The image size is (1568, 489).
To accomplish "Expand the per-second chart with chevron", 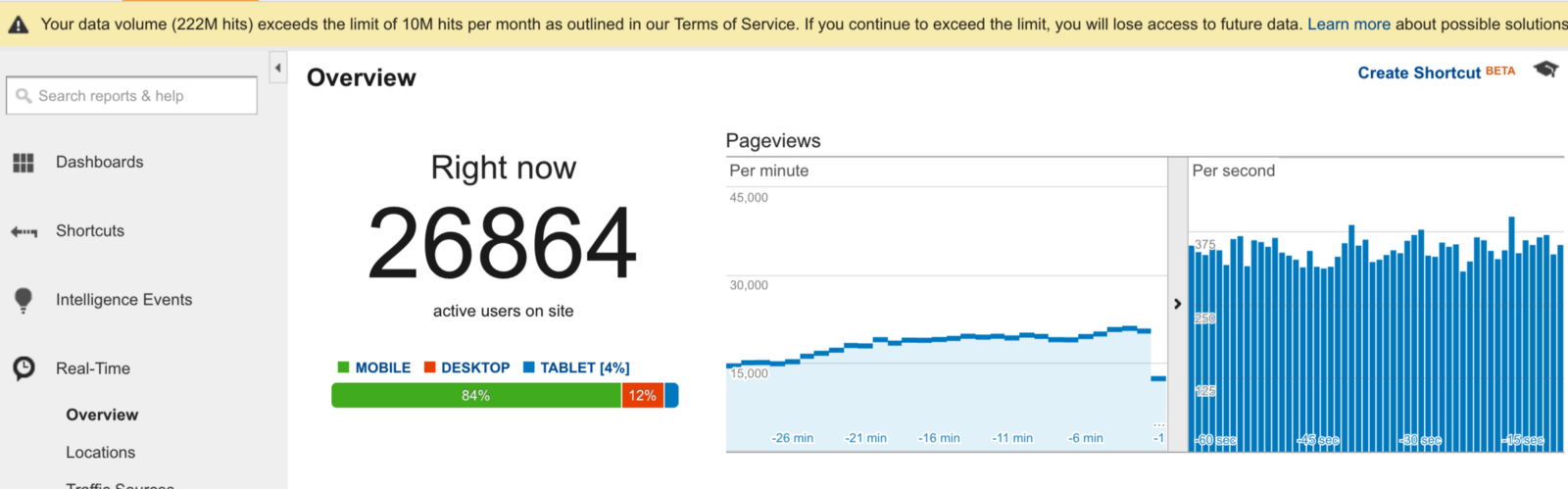I will (1178, 304).
